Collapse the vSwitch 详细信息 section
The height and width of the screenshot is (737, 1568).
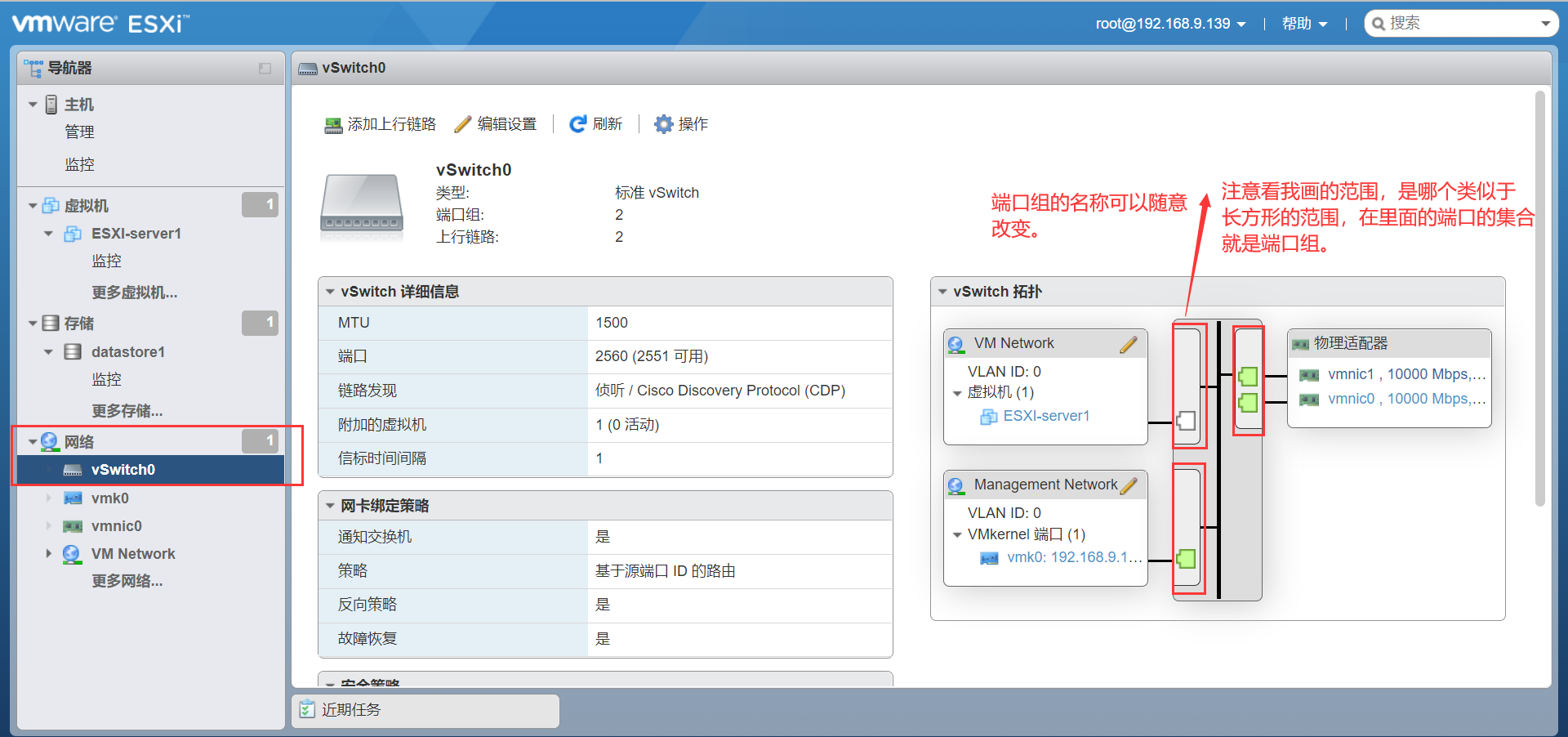330,291
